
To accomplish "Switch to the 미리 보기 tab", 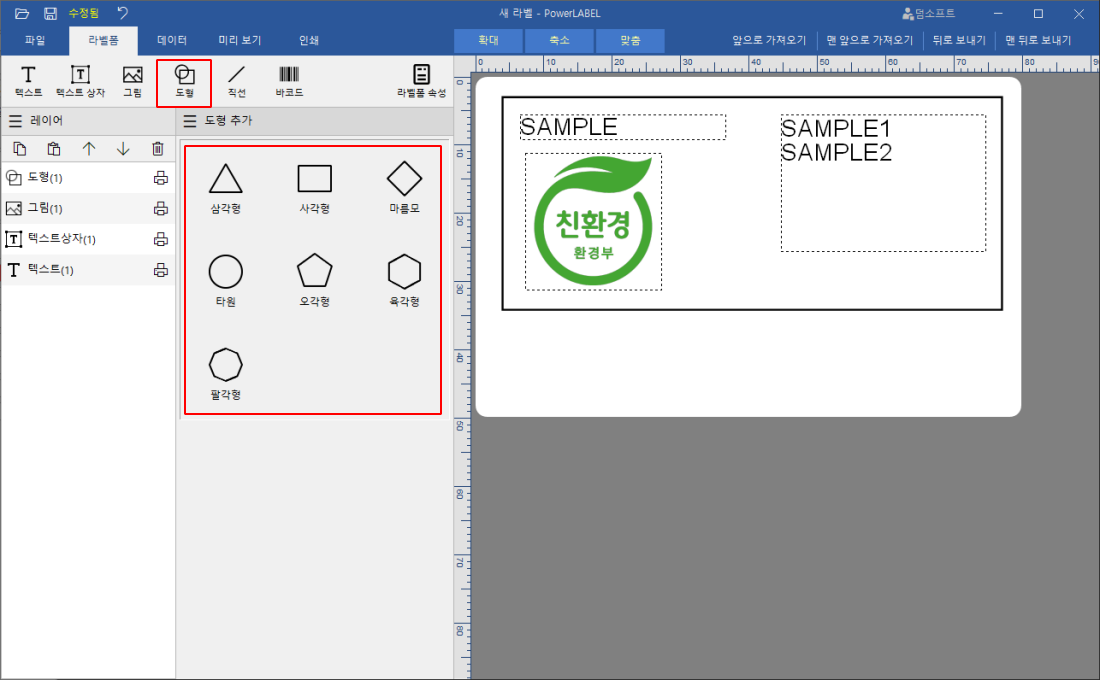I will pos(240,41).
